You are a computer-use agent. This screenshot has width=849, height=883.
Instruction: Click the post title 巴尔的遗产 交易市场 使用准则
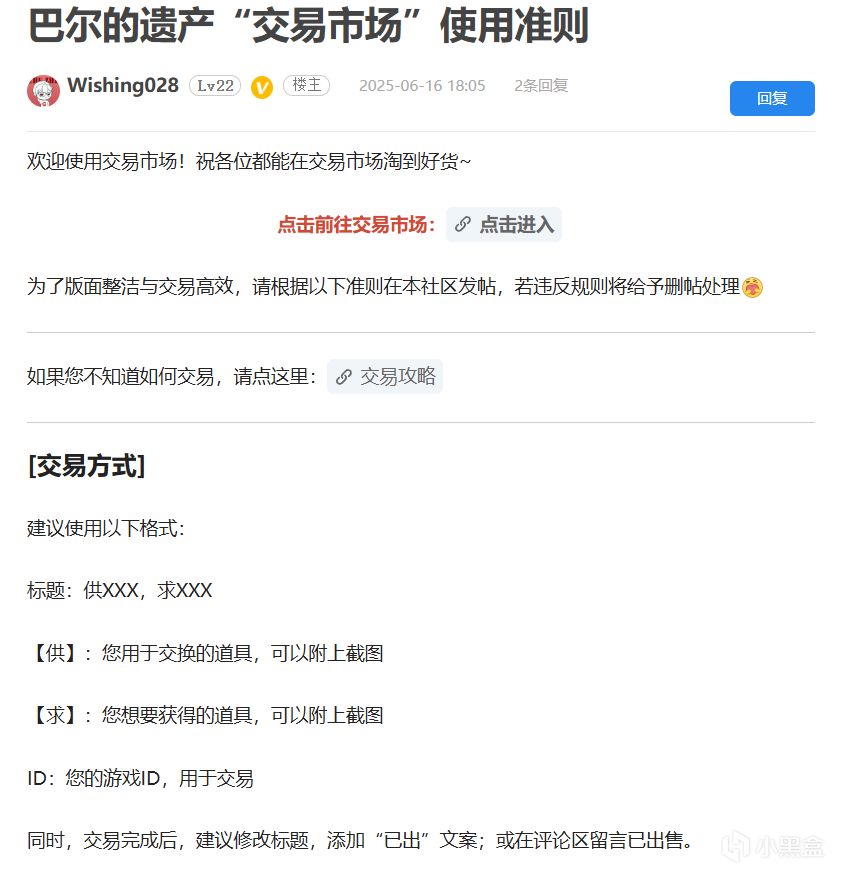click(x=308, y=25)
